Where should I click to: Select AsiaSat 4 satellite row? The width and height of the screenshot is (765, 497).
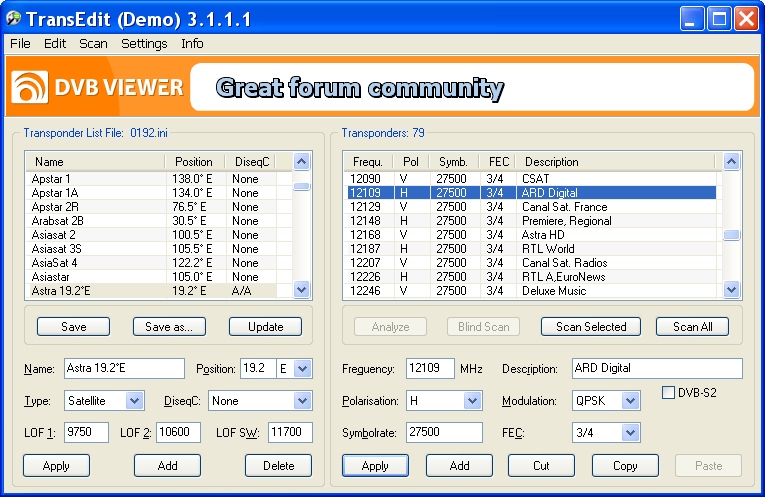pyautogui.click(x=159, y=263)
